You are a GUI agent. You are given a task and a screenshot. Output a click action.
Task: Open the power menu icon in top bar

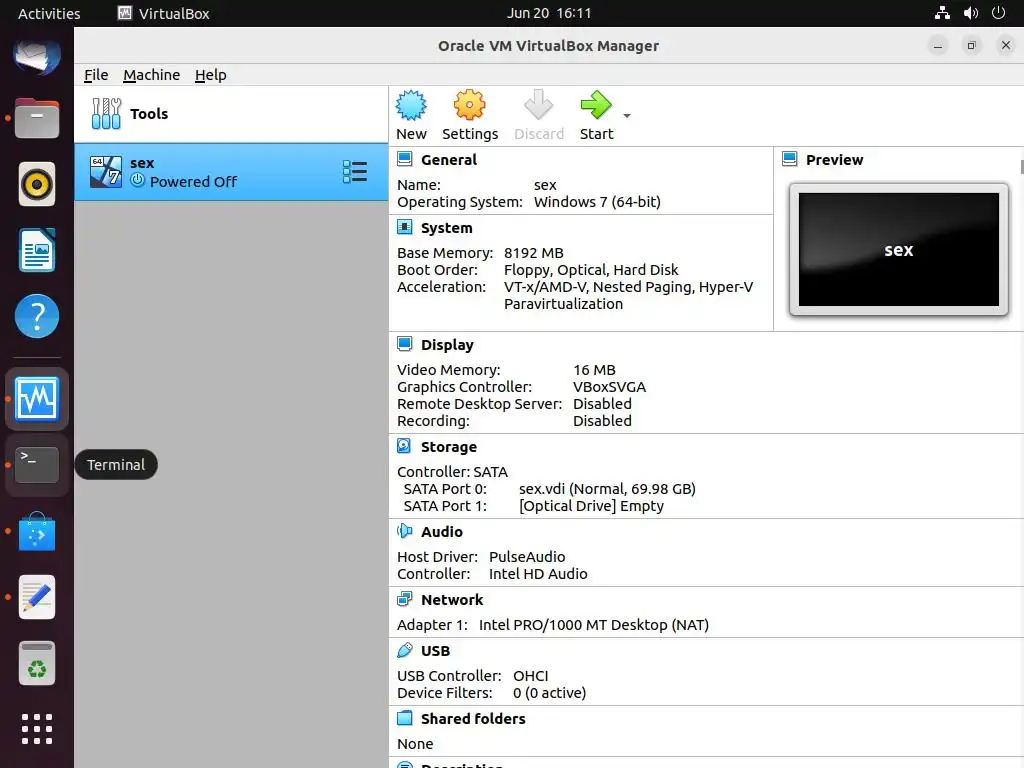pyautogui.click(x=998, y=13)
